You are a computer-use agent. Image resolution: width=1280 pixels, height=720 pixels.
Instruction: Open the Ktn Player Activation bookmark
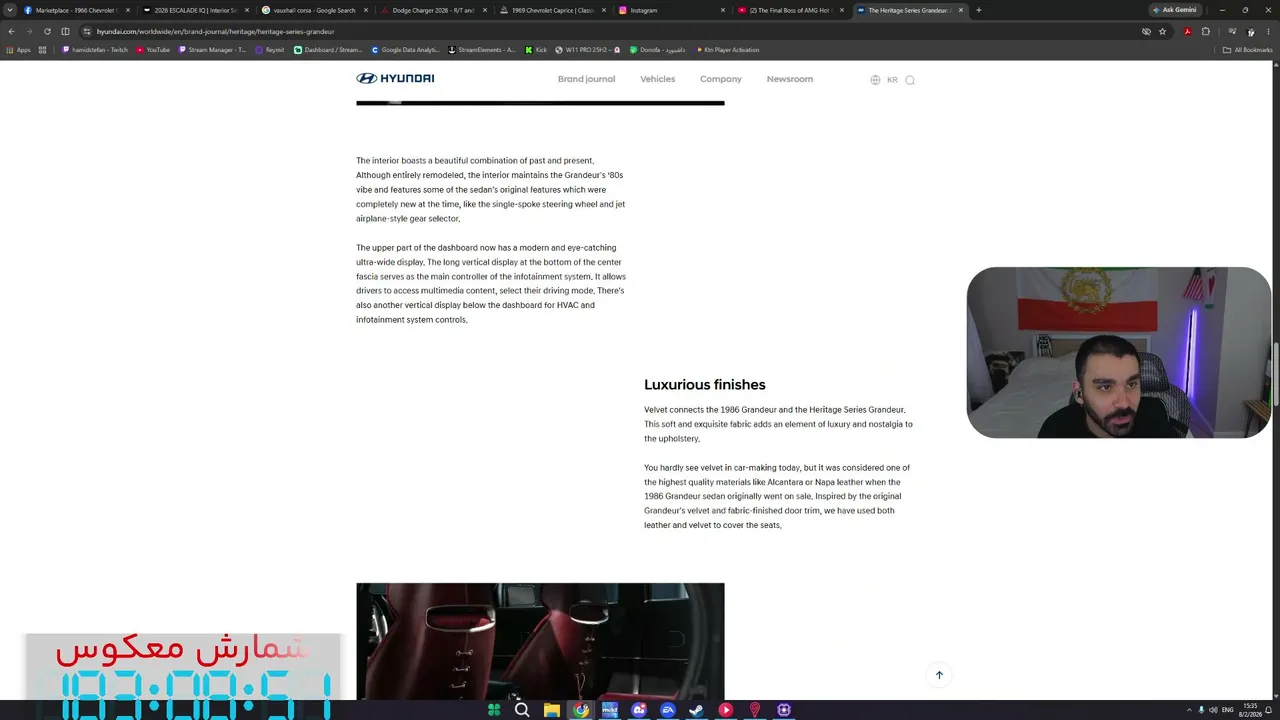point(727,50)
